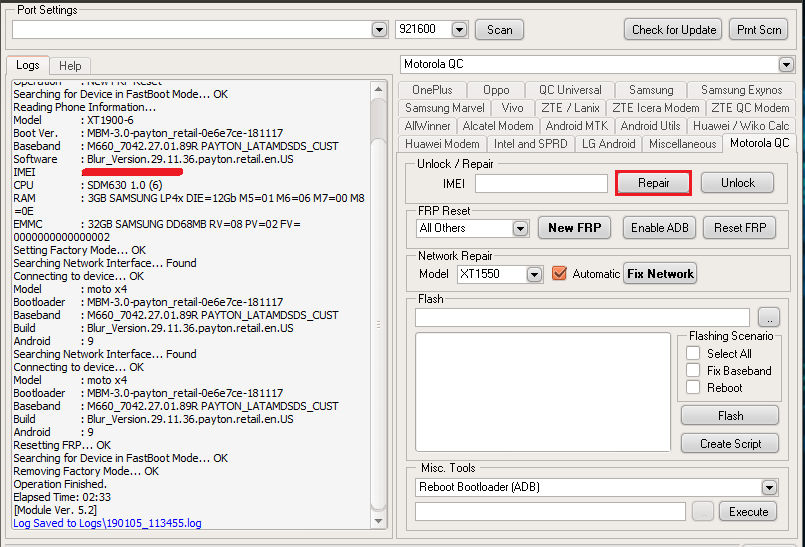Open the saved log link 190105_113455.log
The image size is (805, 547).
[x=107, y=523]
